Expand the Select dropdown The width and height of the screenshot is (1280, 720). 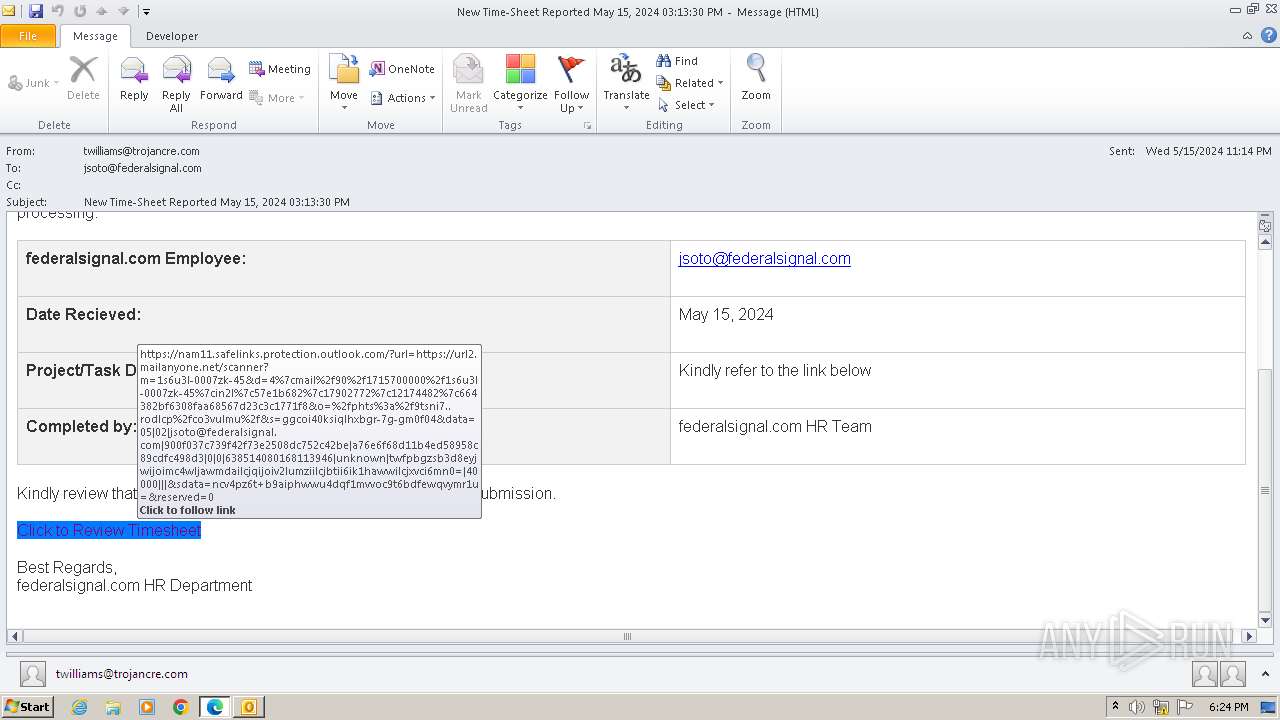[x=686, y=105]
